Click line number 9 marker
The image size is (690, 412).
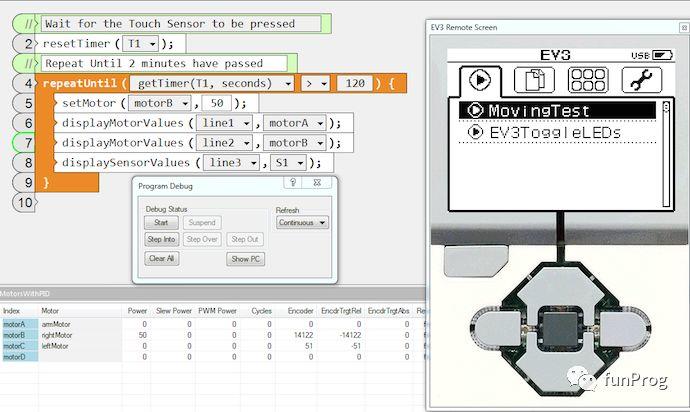point(25,182)
